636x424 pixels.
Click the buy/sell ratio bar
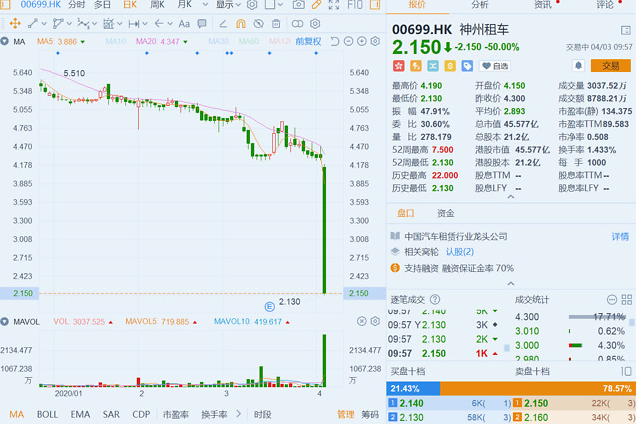point(511,388)
